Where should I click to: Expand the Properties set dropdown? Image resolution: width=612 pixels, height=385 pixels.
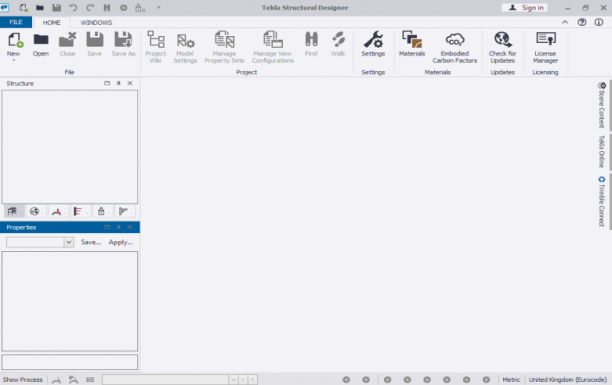[x=69, y=242]
